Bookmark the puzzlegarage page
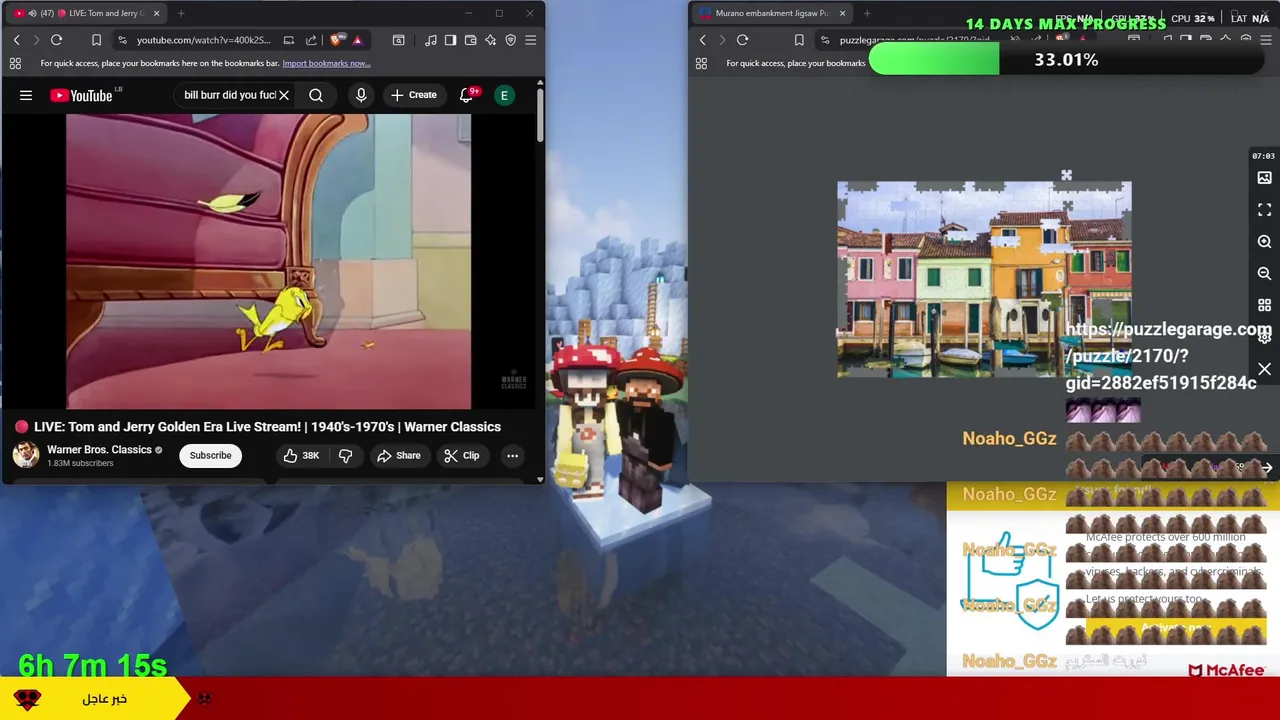Image resolution: width=1280 pixels, height=720 pixels. point(799,40)
